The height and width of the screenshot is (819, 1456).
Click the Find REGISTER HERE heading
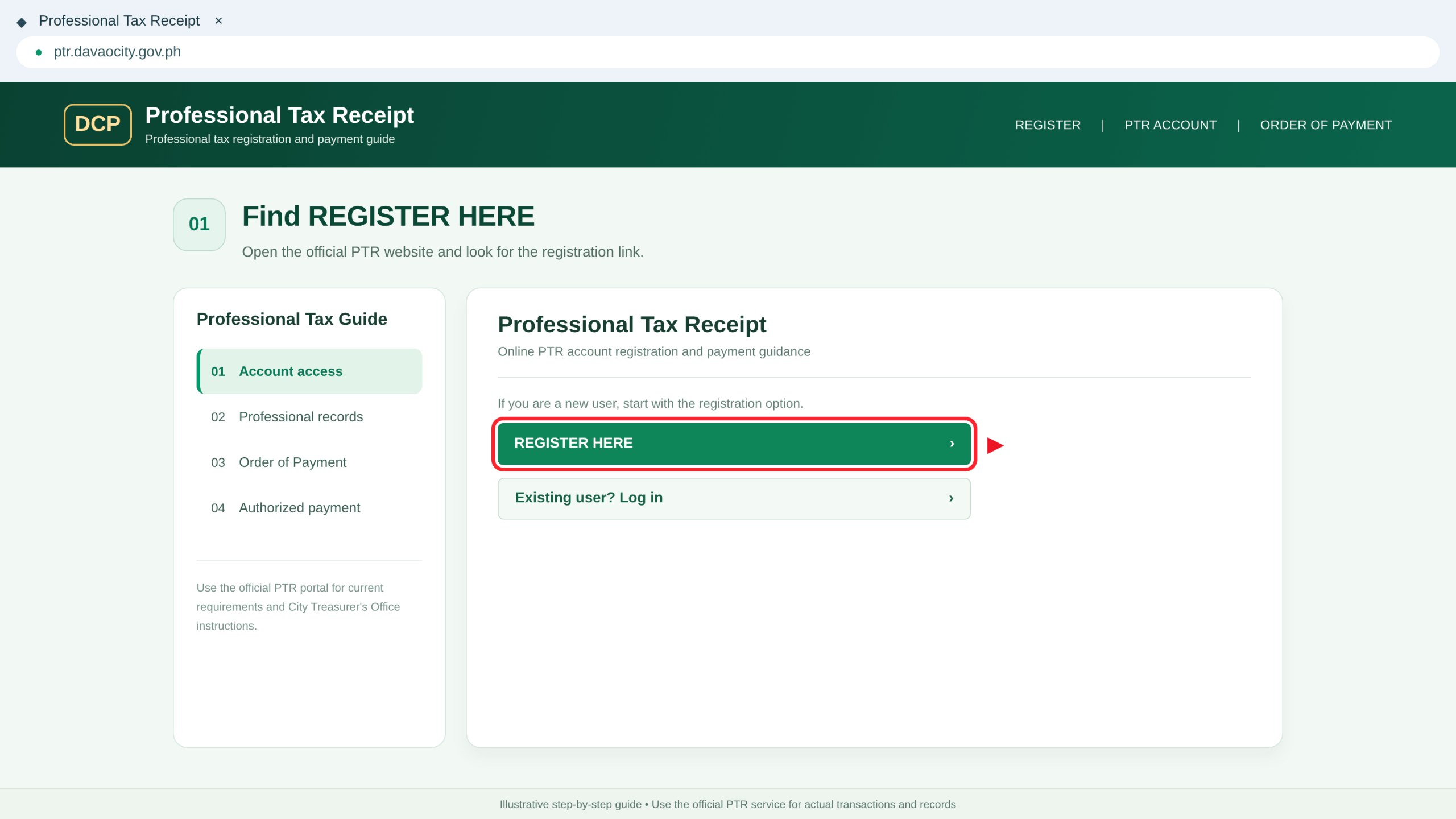tap(388, 216)
